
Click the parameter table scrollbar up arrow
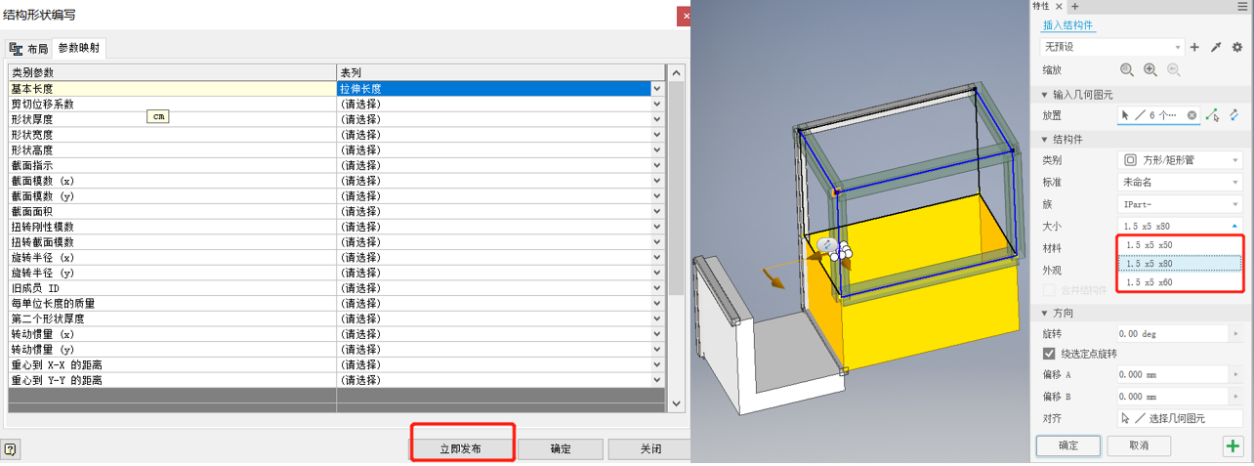pos(676,74)
